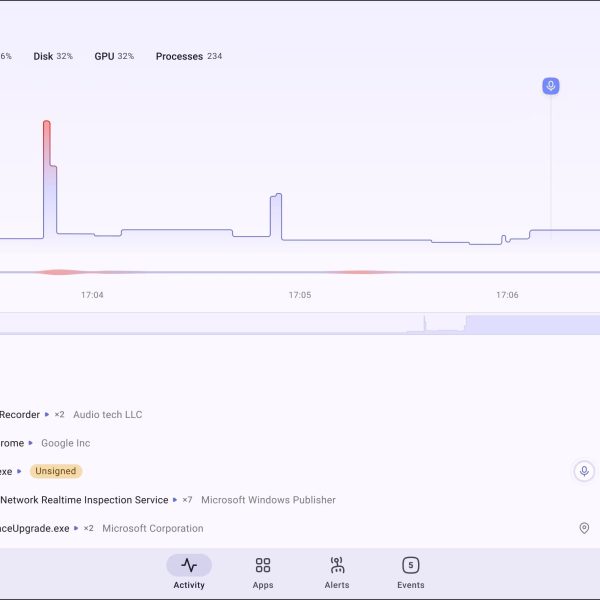Click the microphone icon in the Unsigned row
The width and height of the screenshot is (600, 600).
point(584,471)
